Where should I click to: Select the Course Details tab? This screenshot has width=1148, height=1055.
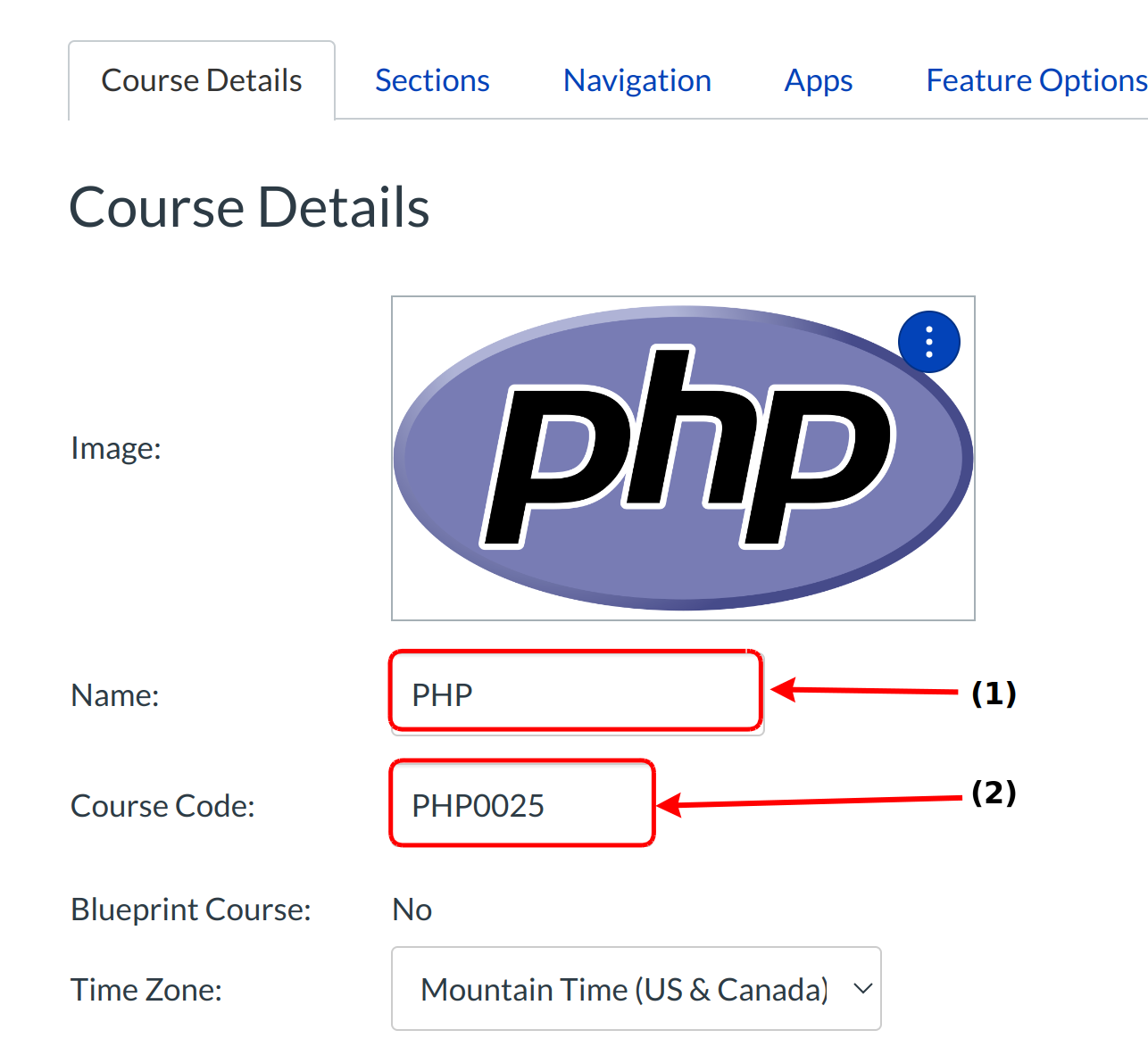[202, 80]
